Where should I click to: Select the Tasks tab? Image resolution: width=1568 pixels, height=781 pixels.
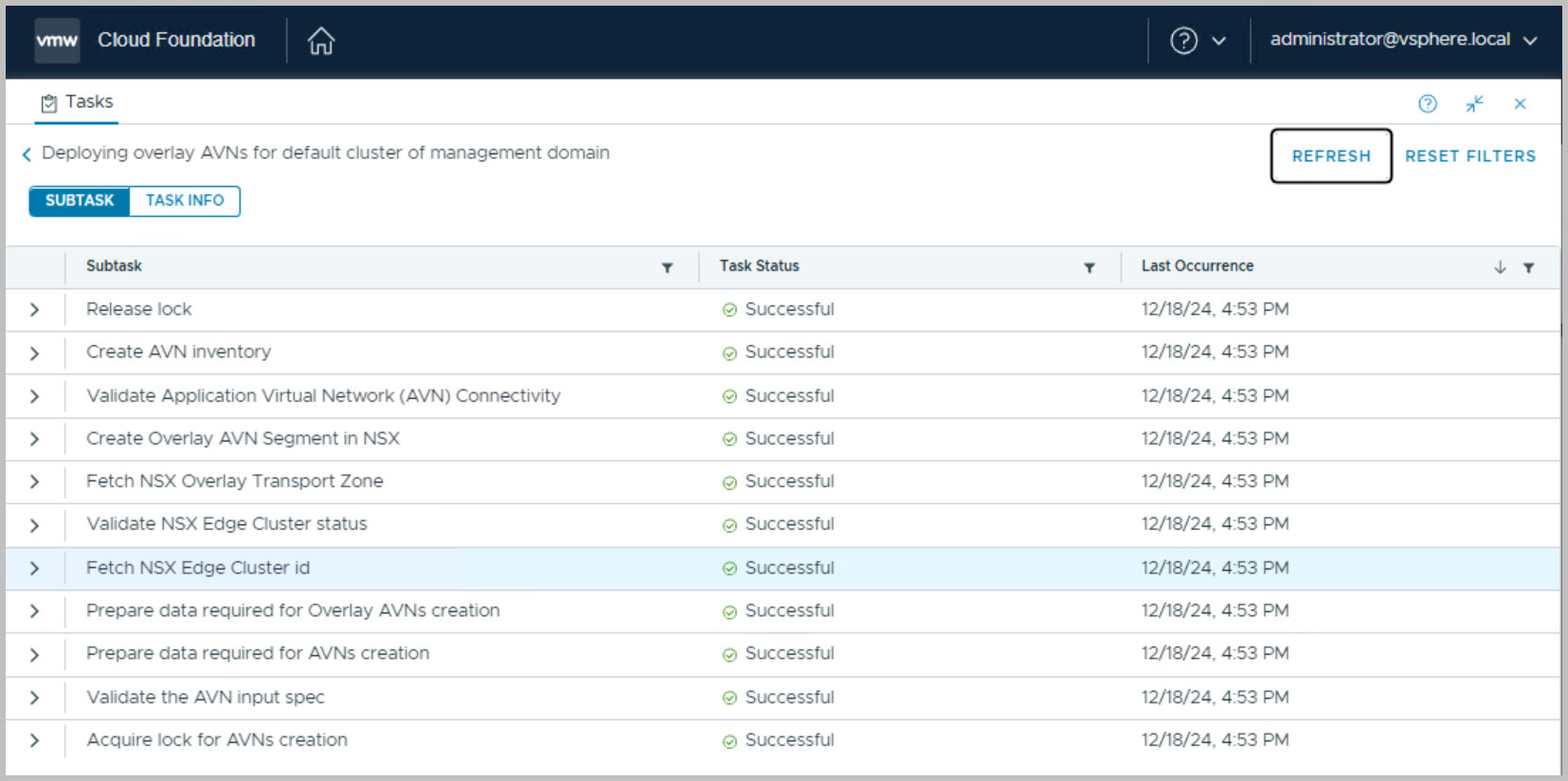(77, 102)
